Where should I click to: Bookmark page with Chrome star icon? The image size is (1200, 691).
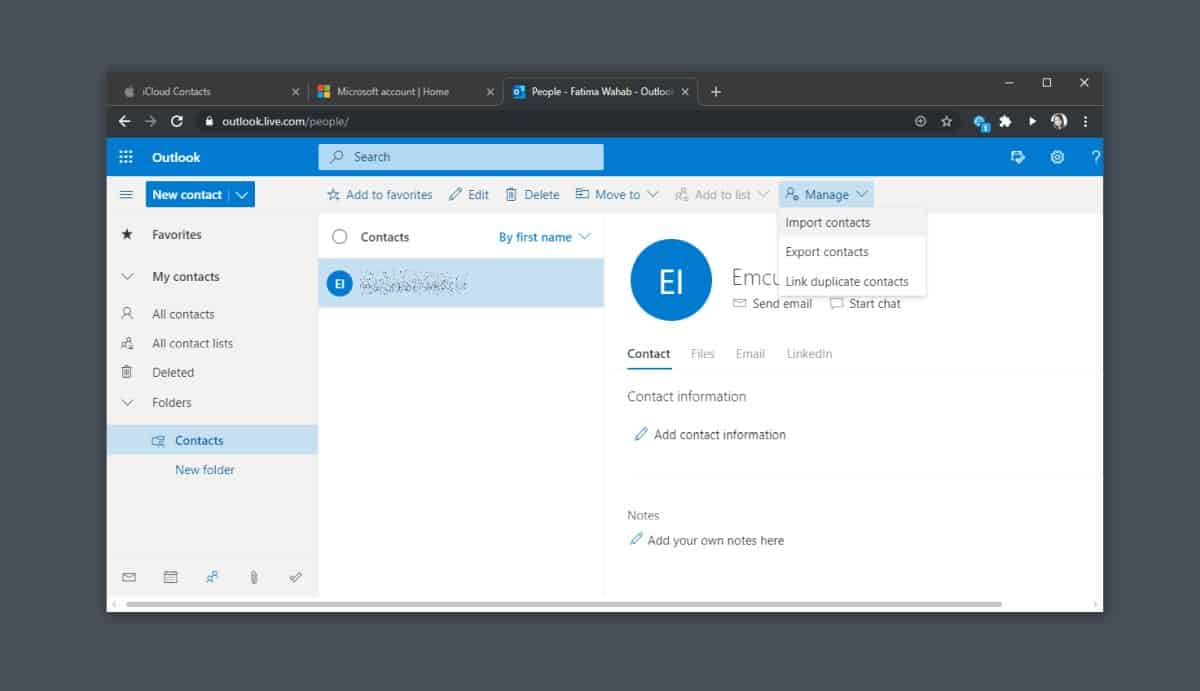(x=946, y=121)
